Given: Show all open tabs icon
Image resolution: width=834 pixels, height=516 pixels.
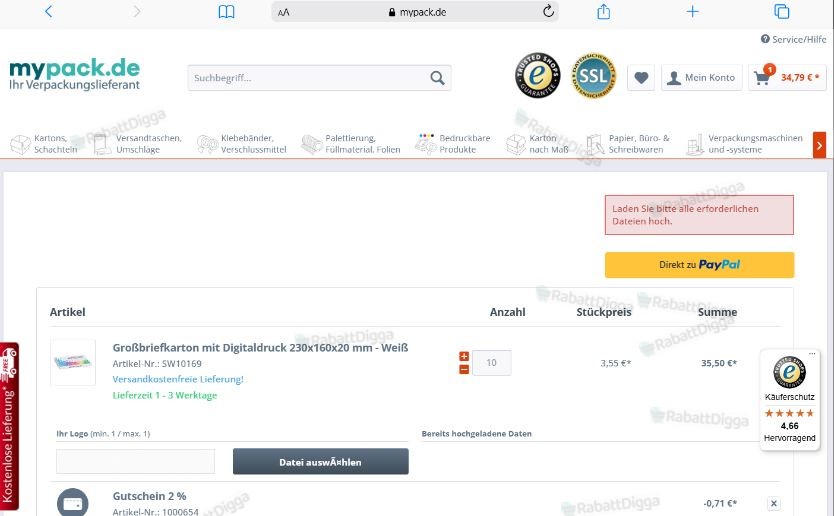Looking at the screenshot, I should tap(781, 11).
